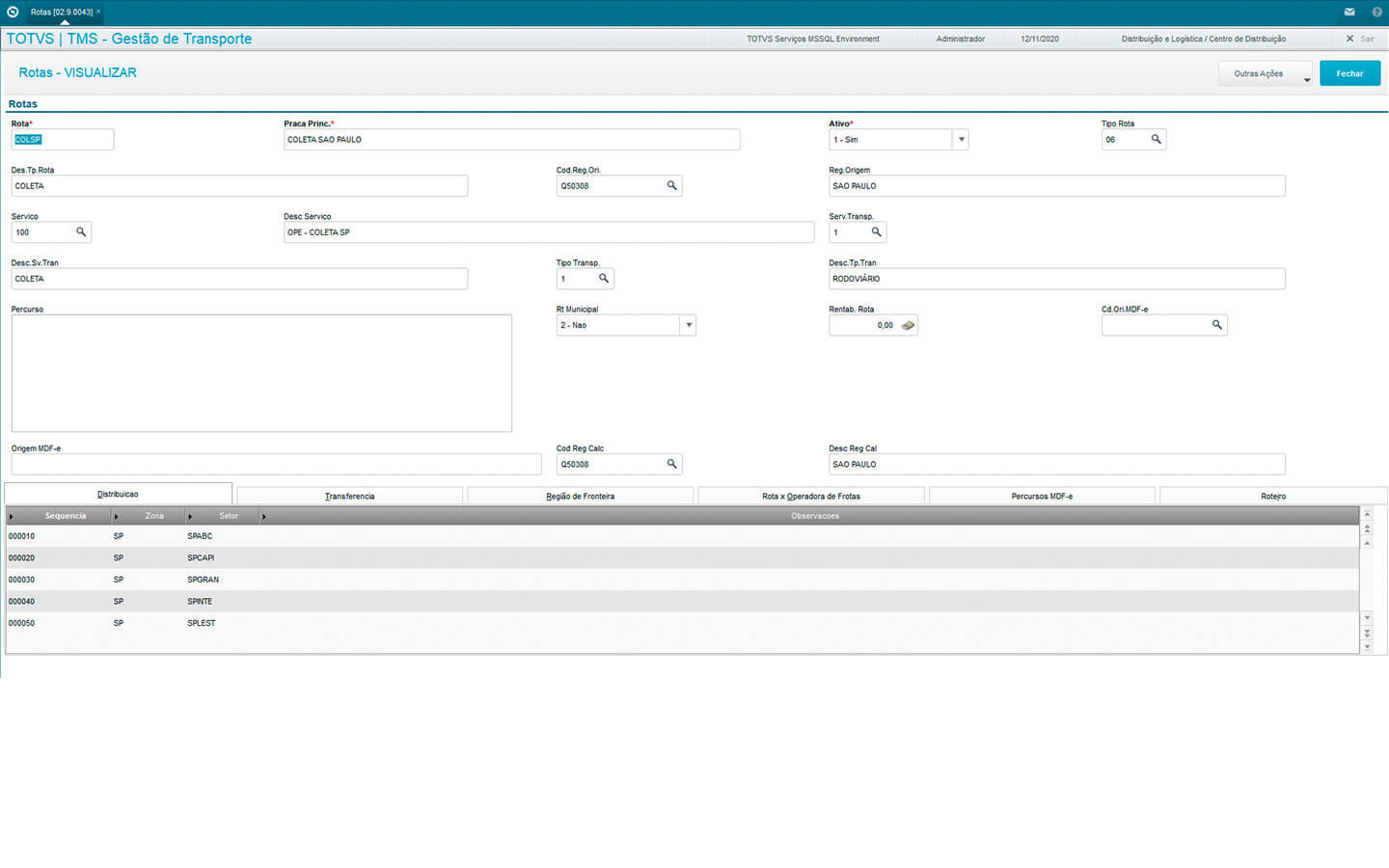Viewport: 1389px width, 868px height.
Task: Select the row with setor SPGRAN
Action: (203, 580)
